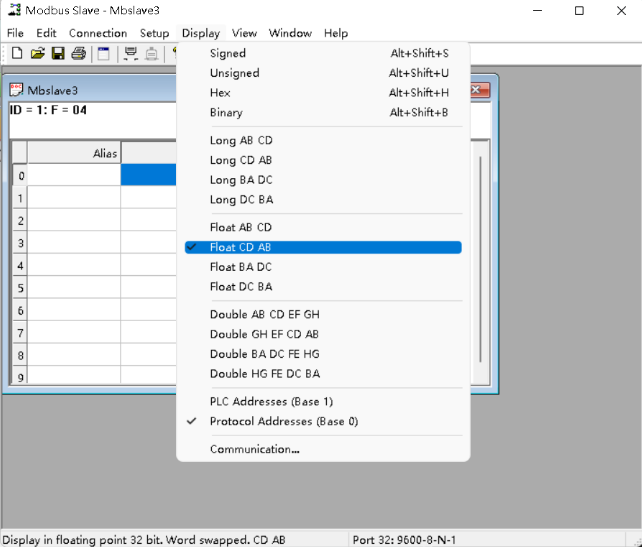This screenshot has width=642, height=547.
Task: Choose Double GH EF CD AB format
Action: click(323, 334)
